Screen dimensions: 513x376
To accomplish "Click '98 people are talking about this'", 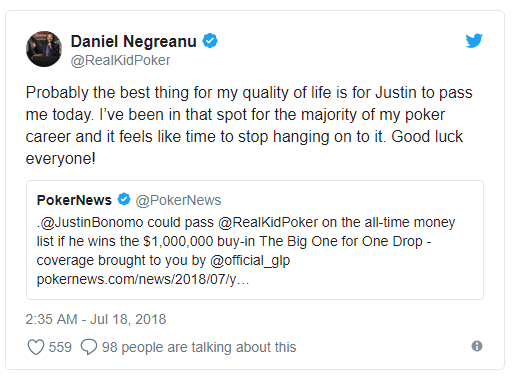I will [x=199, y=347].
